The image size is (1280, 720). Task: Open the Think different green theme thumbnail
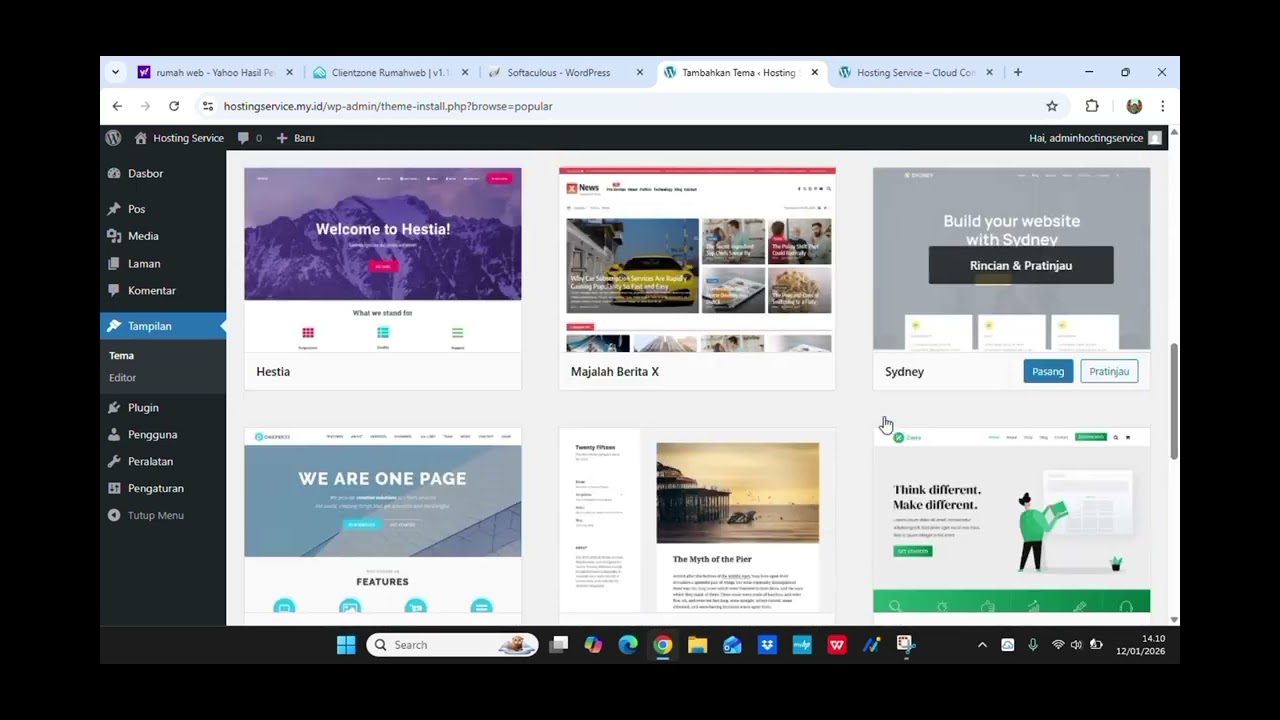(x=1011, y=520)
